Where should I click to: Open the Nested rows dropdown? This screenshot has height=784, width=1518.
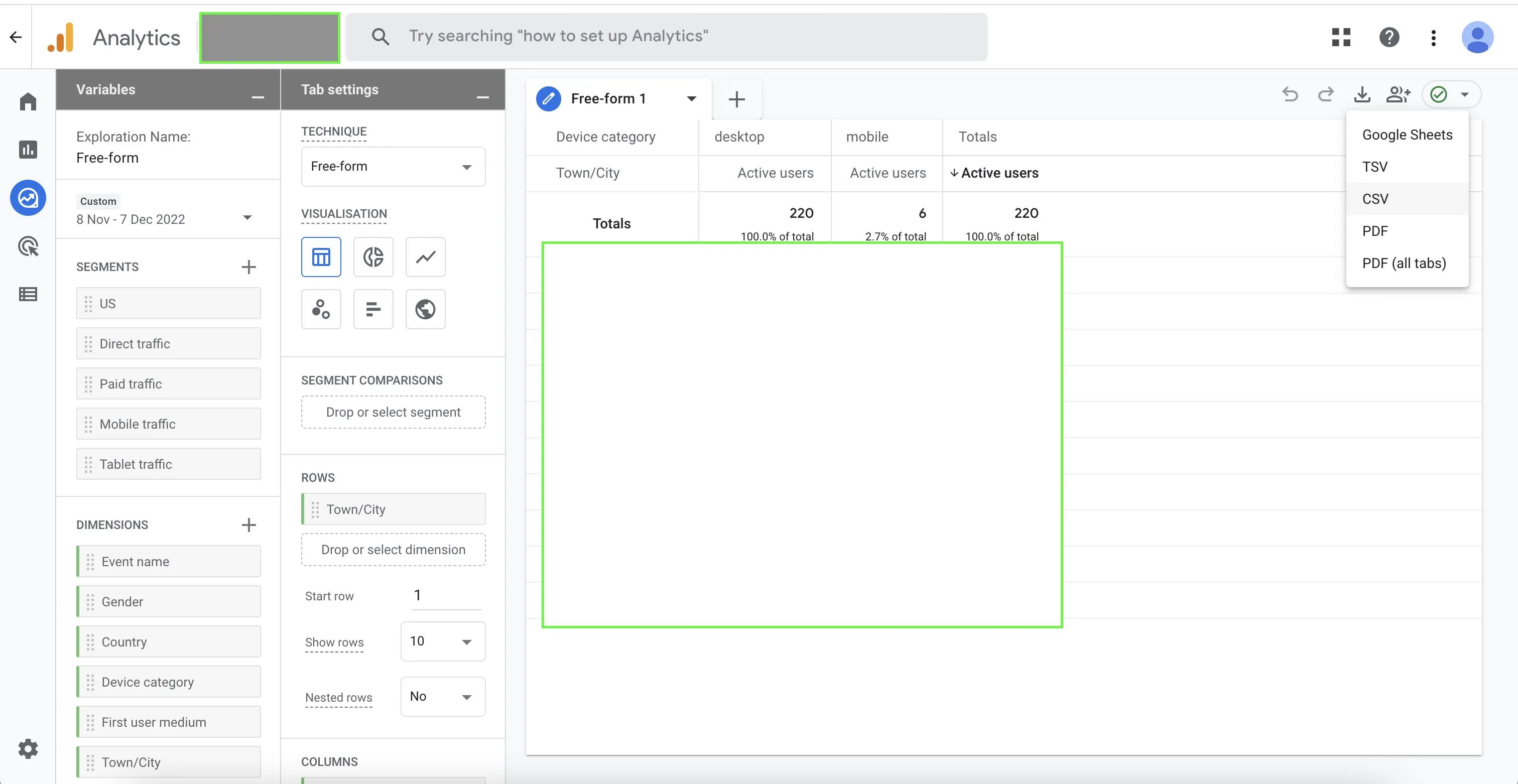pyautogui.click(x=443, y=697)
